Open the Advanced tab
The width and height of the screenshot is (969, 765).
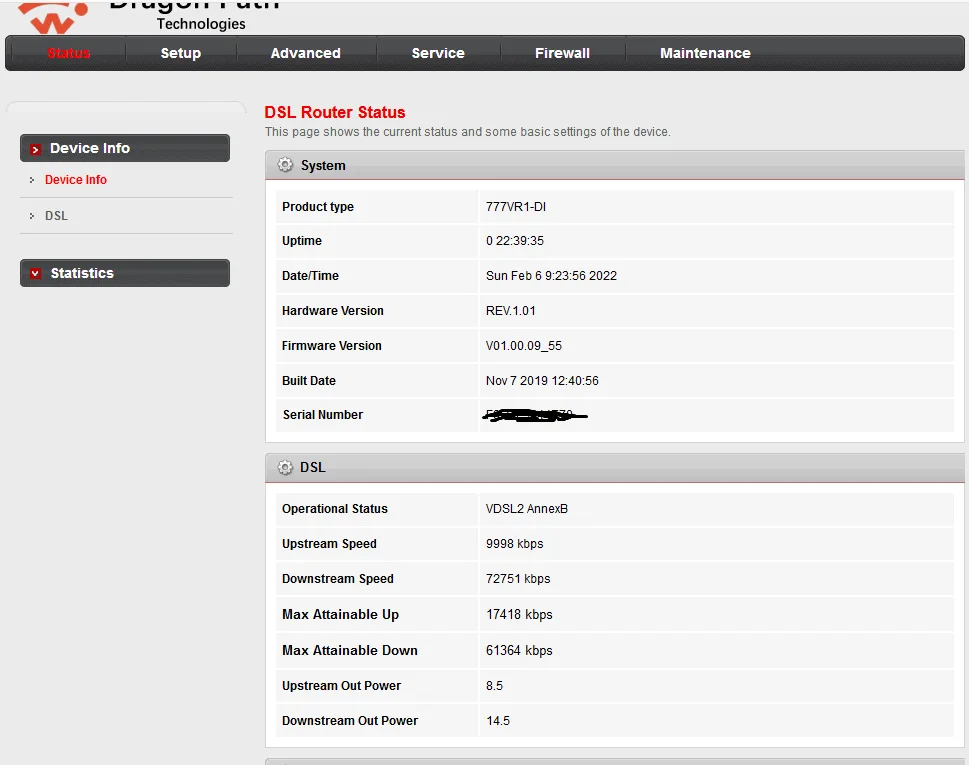(305, 53)
